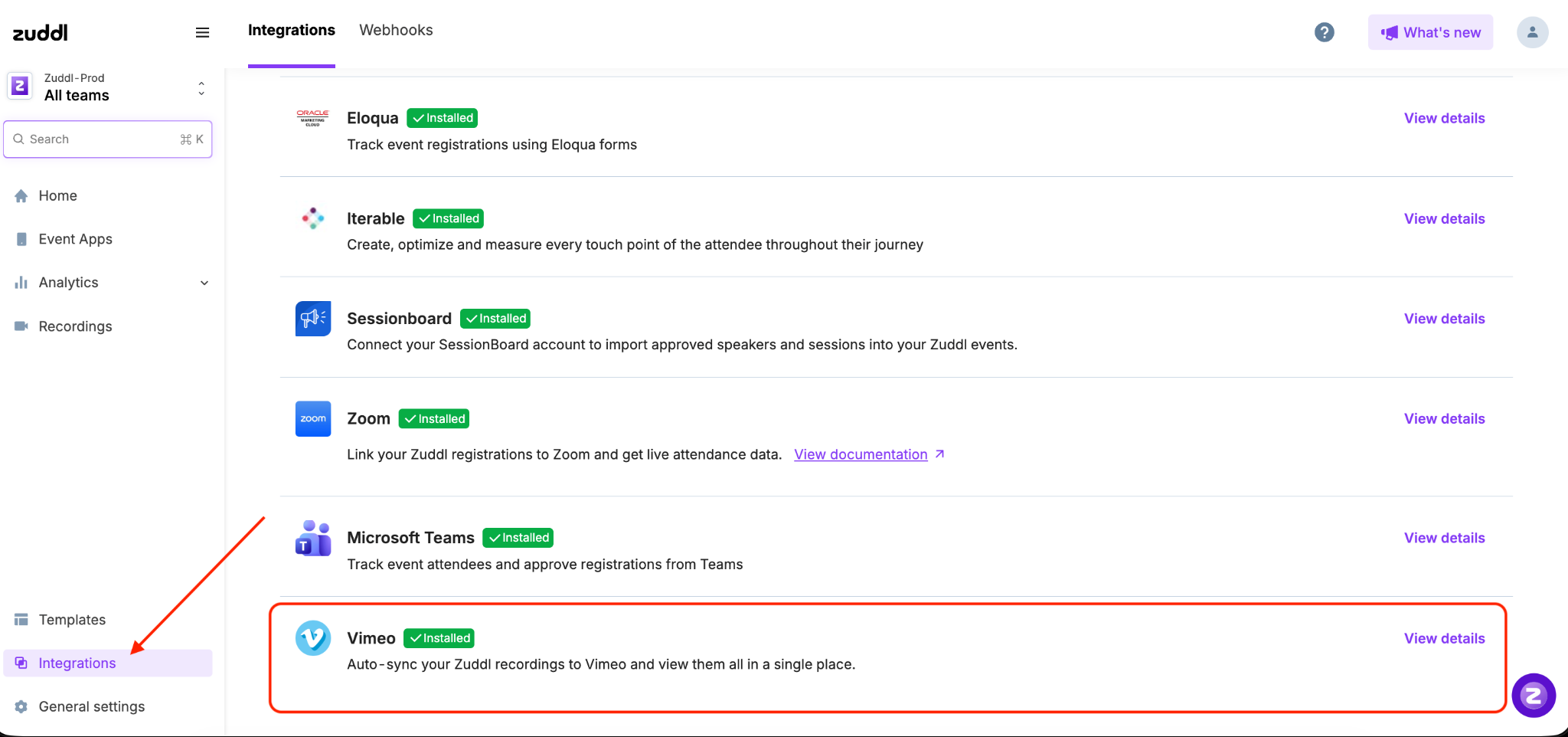Click 'Track event registrations using Eloqua forms' text
Screen dimensions: 1568x737
[492, 145]
